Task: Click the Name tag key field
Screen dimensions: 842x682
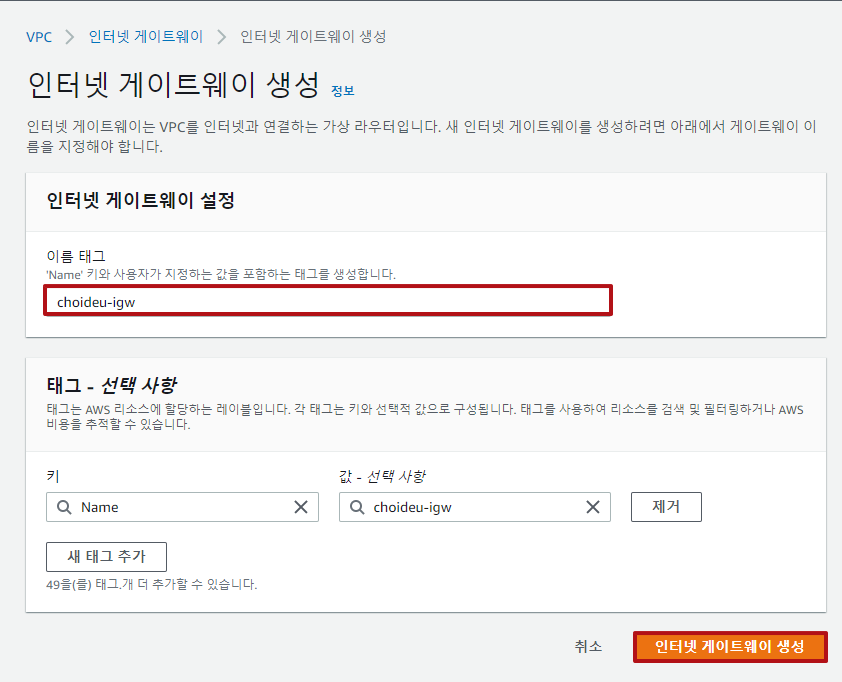Action: (x=182, y=507)
